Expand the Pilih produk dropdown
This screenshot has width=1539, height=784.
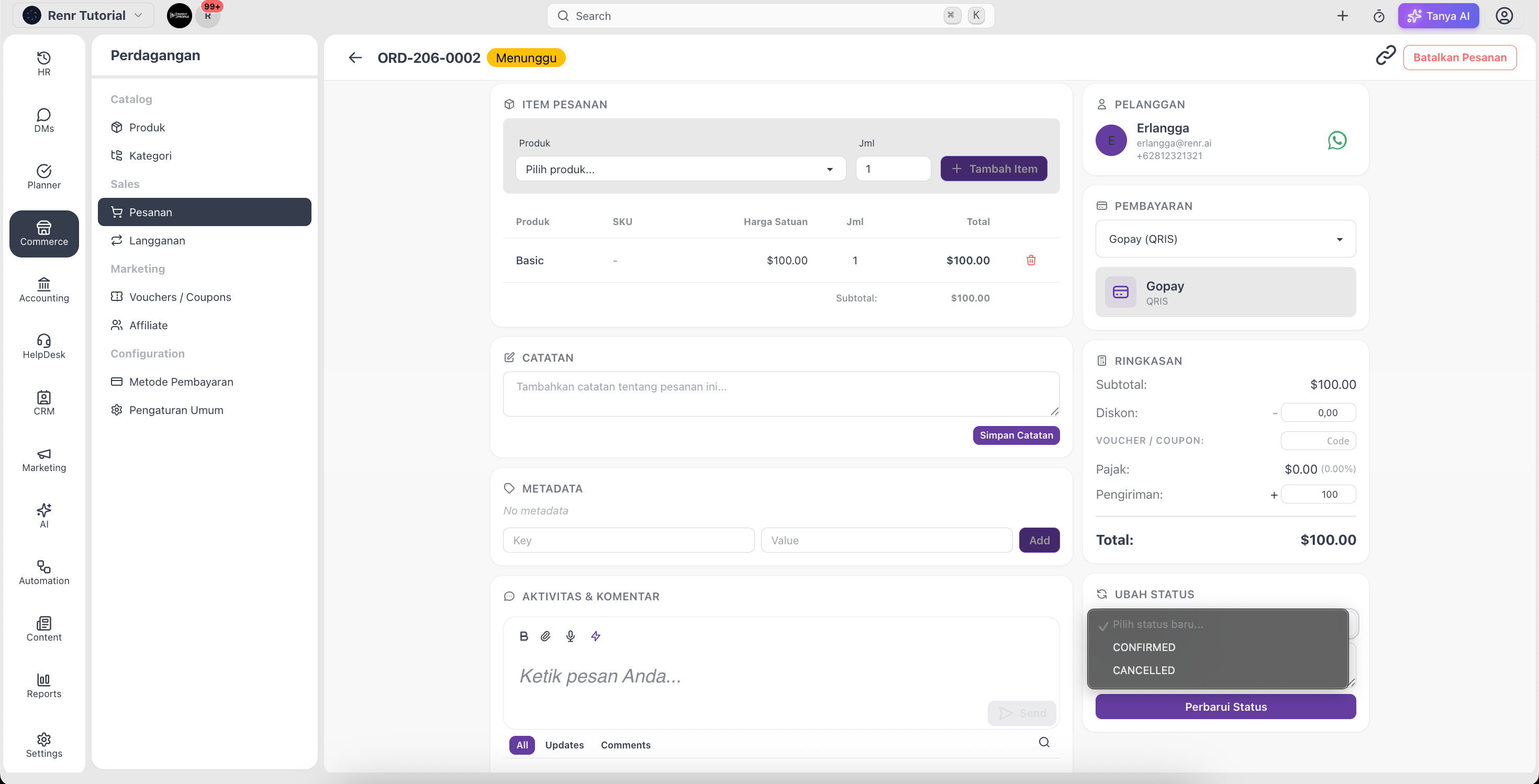pyautogui.click(x=681, y=170)
